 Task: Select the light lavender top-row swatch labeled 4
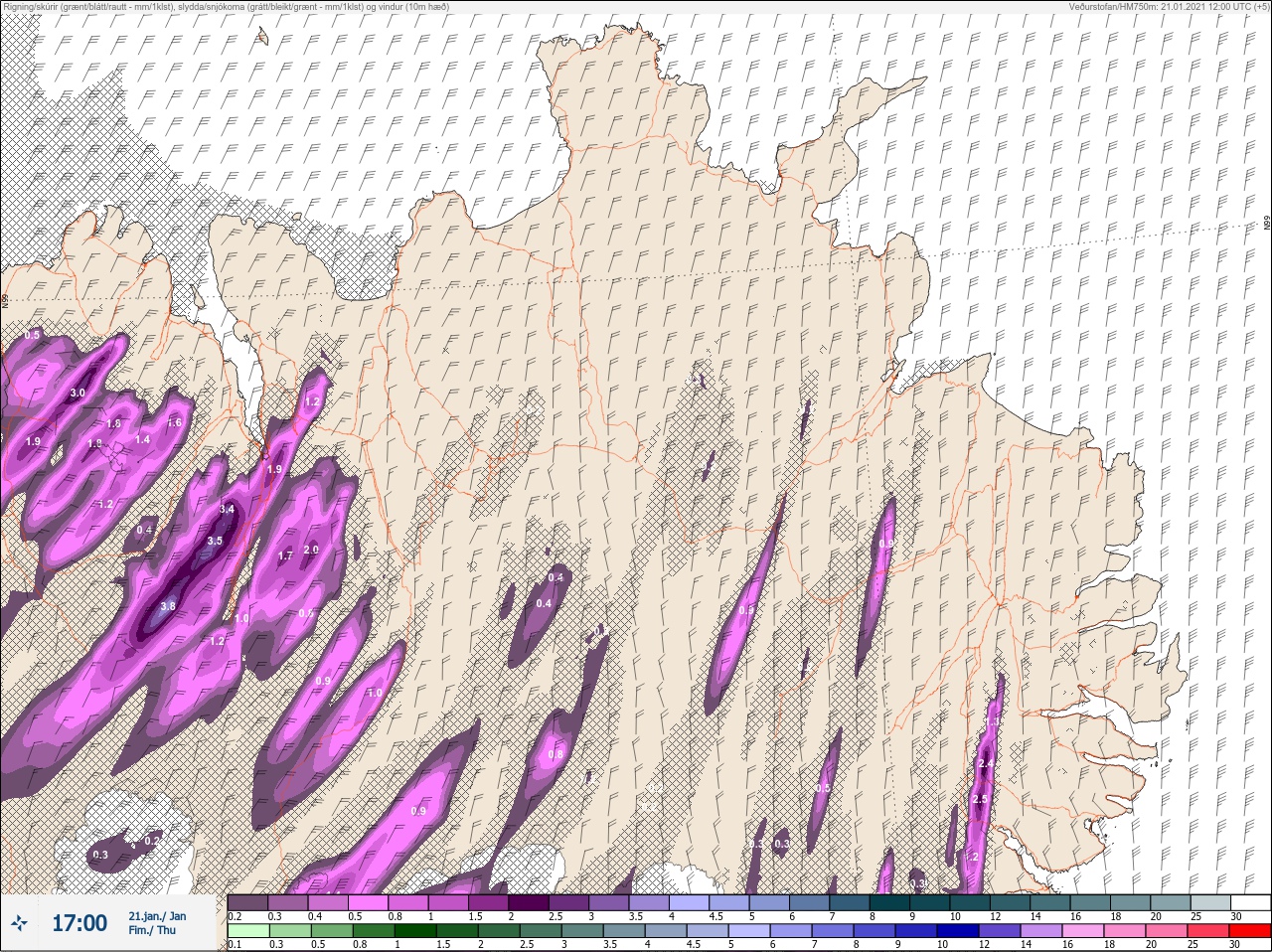click(x=690, y=901)
